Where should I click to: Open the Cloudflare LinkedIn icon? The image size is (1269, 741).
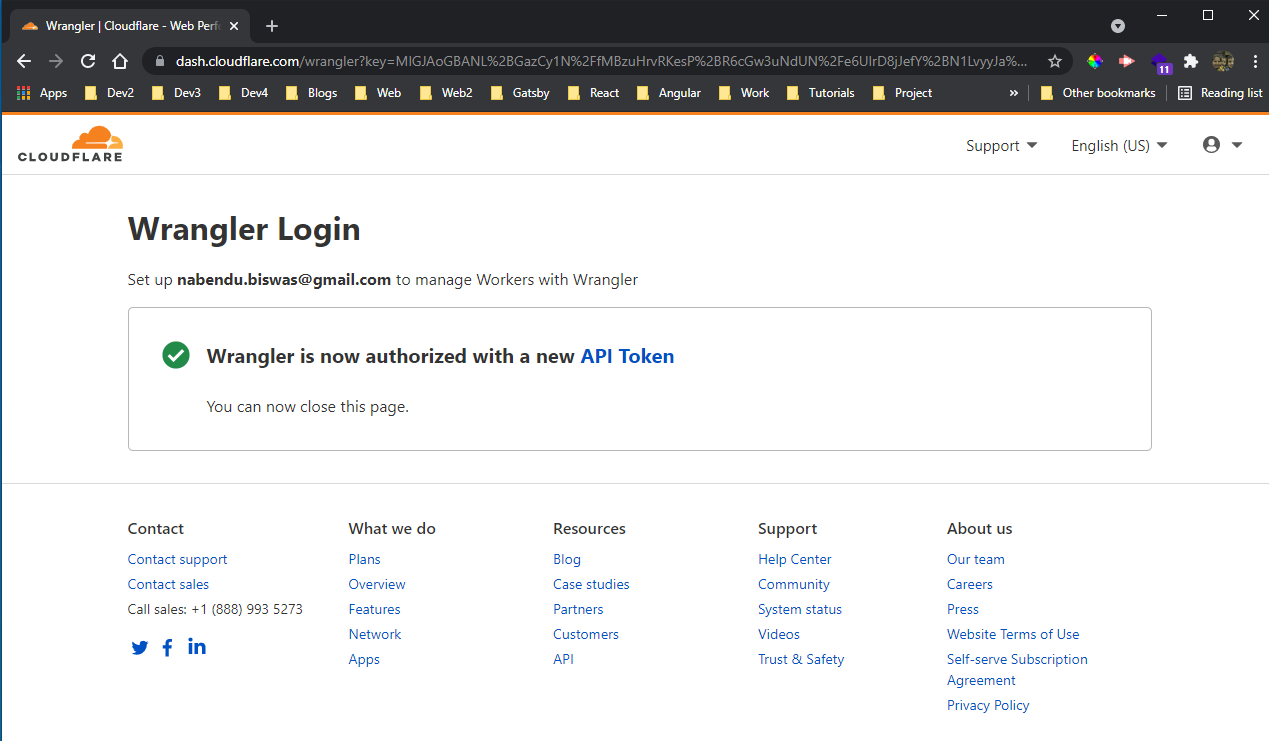[197, 646]
